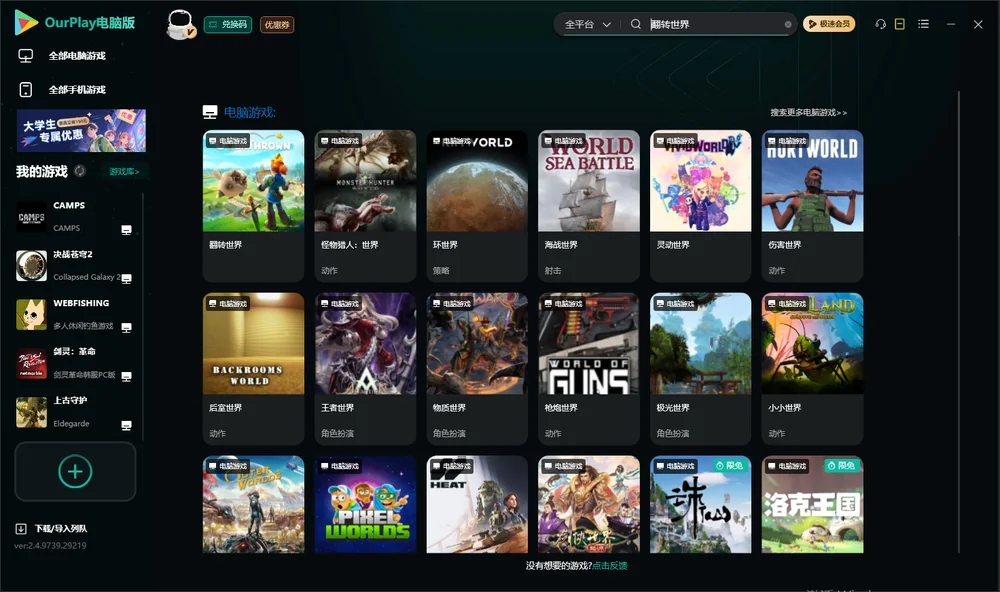The width and height of the screenshot is (1000, 592).
Task: Click the PC icon on 上古守护 row
Action: pos(126,426)
